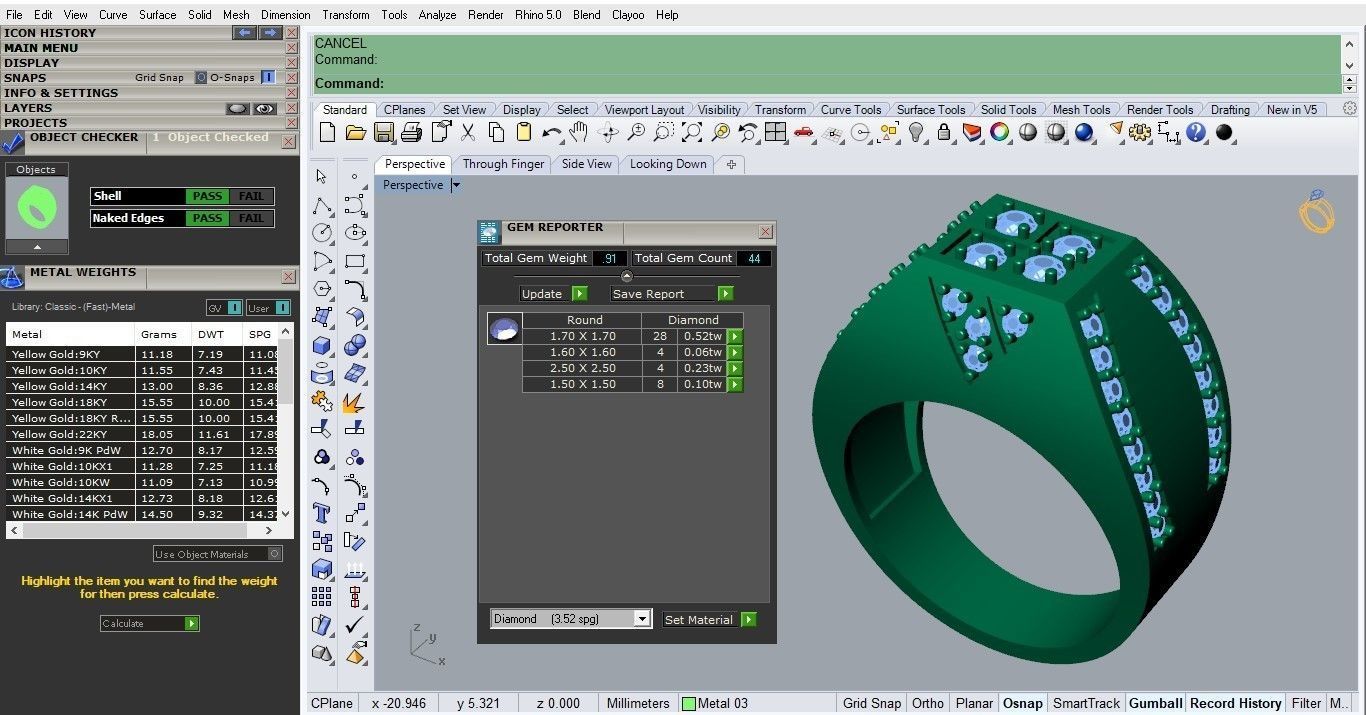Click the Objects ring thumbnail
The image size is (1366, 715).
point(37,209)
